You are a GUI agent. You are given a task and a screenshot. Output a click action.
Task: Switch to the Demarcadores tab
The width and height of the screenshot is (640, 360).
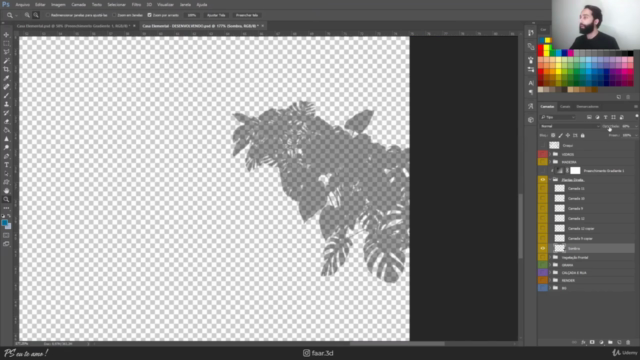point(587,107)
